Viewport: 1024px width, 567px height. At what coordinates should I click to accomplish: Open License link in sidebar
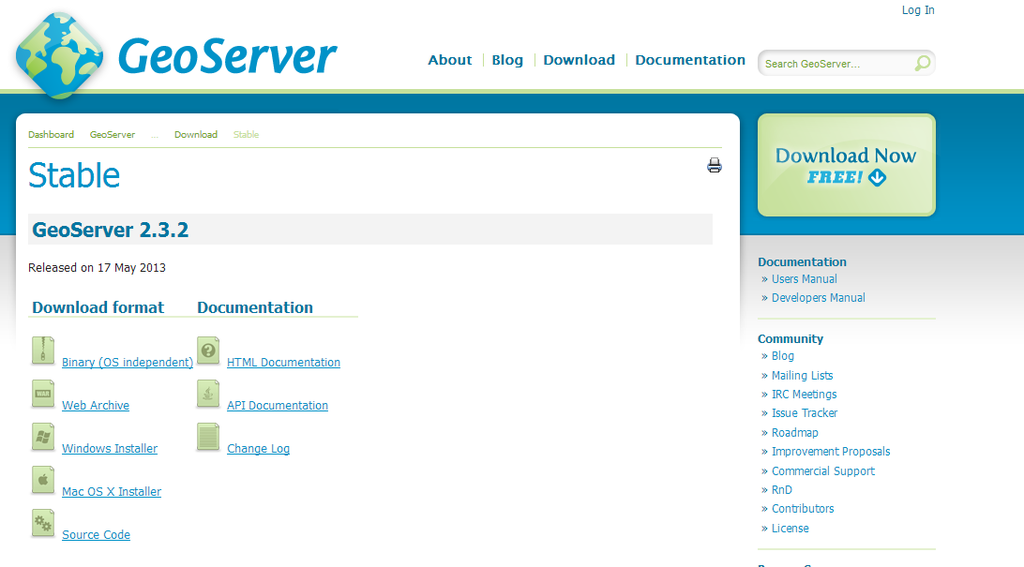790,528
